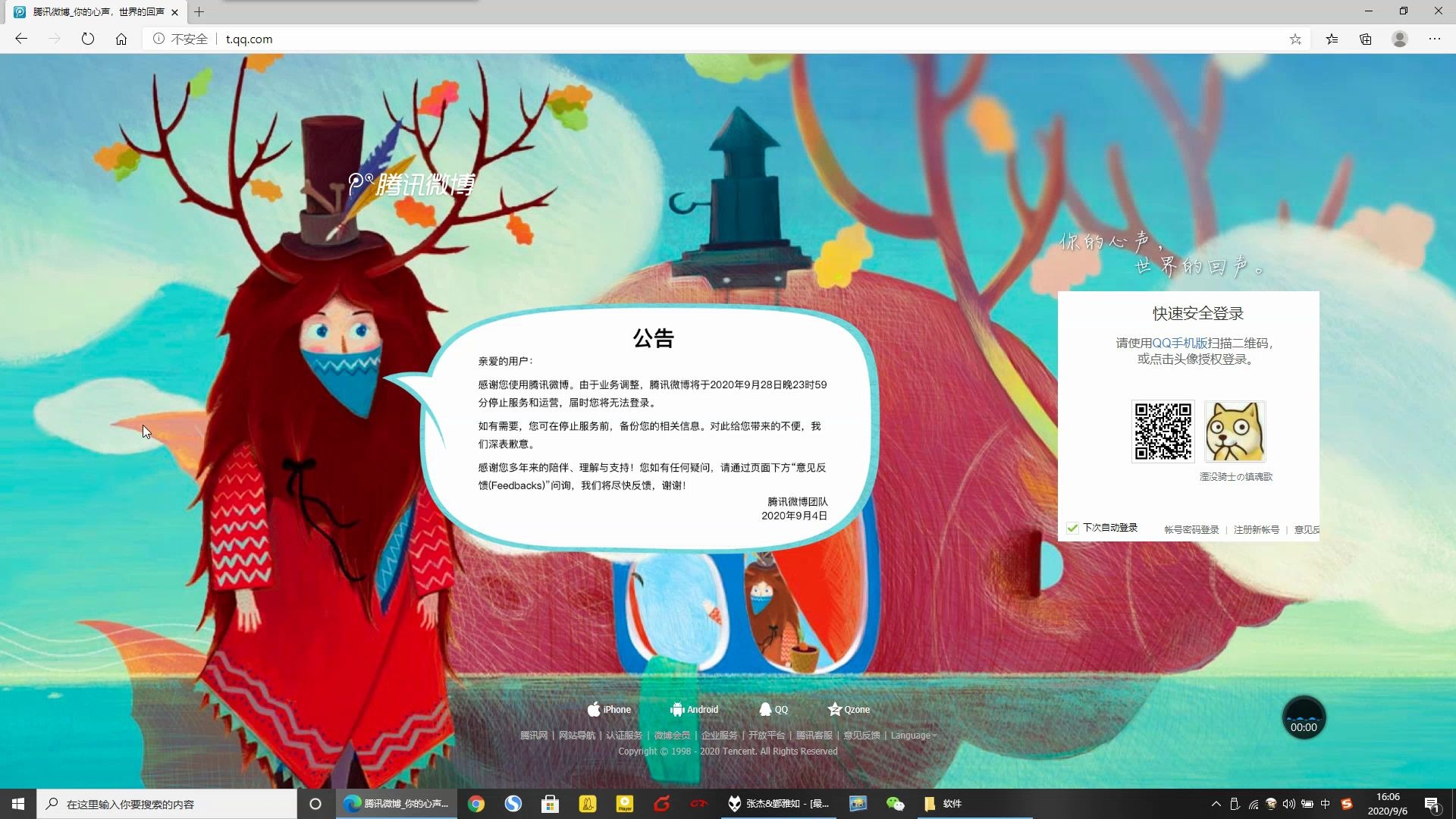Open the 腾讯网 footer link
Image resolution: width=1456 pixels, height=819 pixels.
point(534,735)
